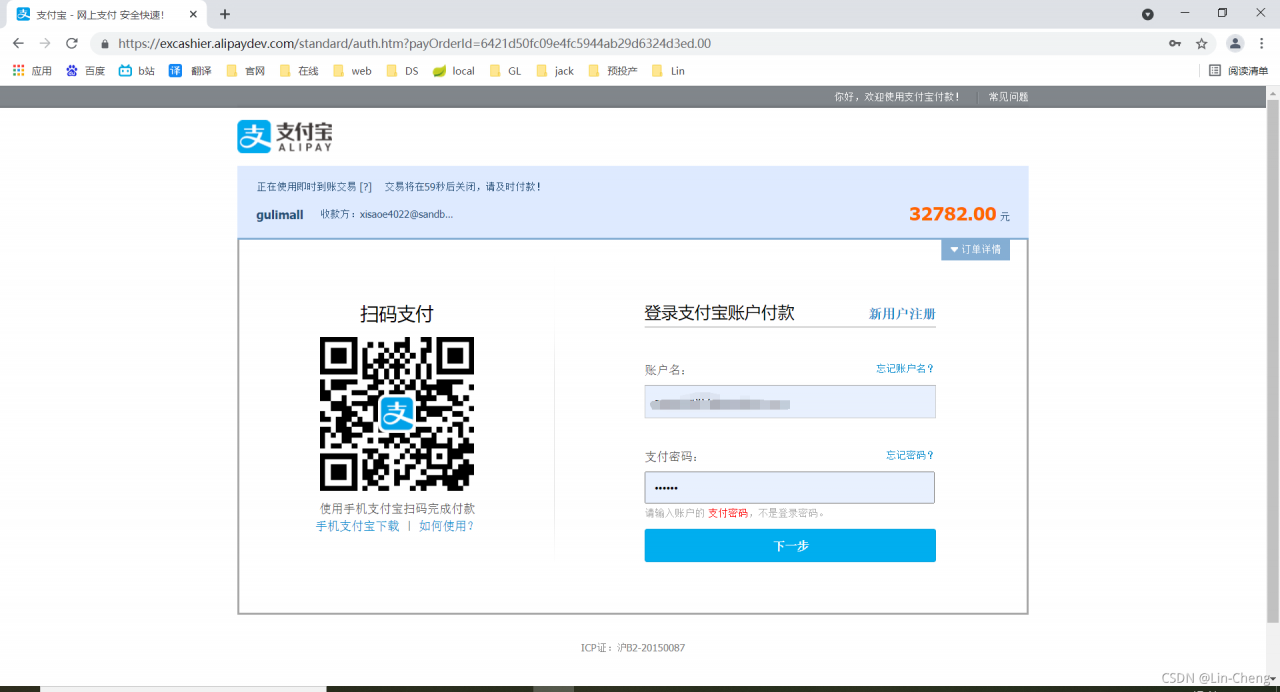Open the 官网 bookmark folder
The image size is (1280, 692).
tap(246, 71)
